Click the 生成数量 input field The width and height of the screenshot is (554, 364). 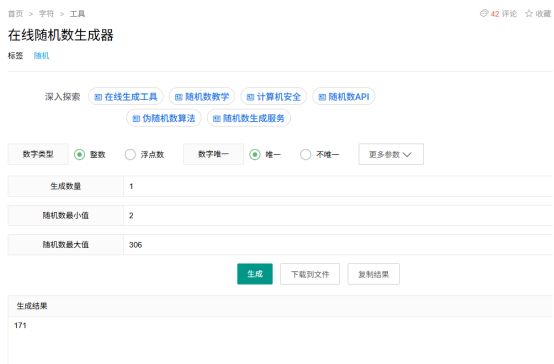point(337,186)
